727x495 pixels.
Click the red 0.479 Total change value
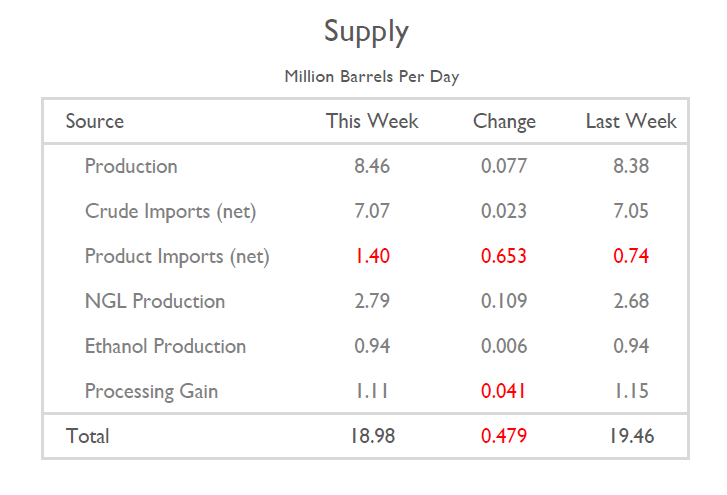pos(504,437)
